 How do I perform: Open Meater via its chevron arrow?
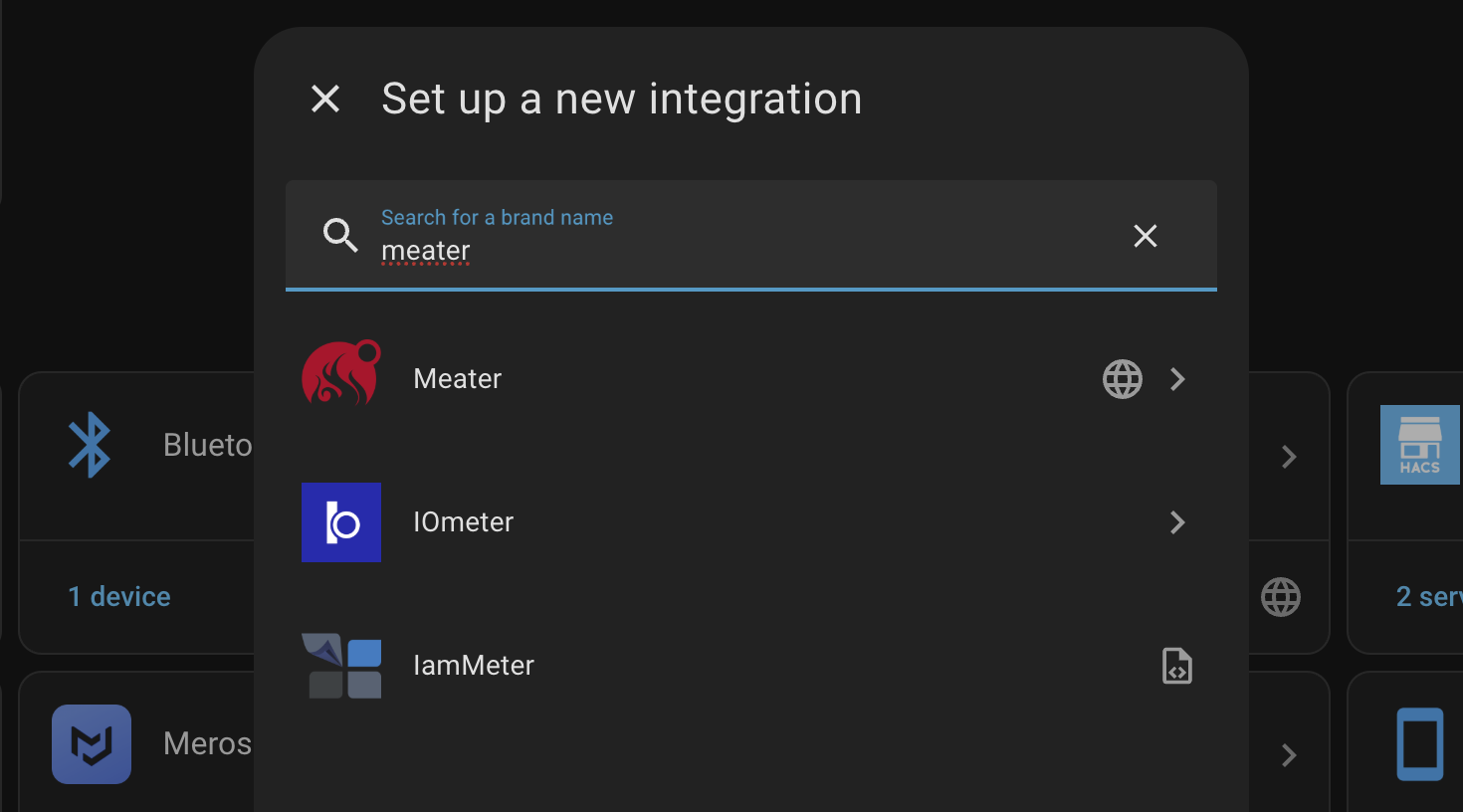[x=1177, y=379]
